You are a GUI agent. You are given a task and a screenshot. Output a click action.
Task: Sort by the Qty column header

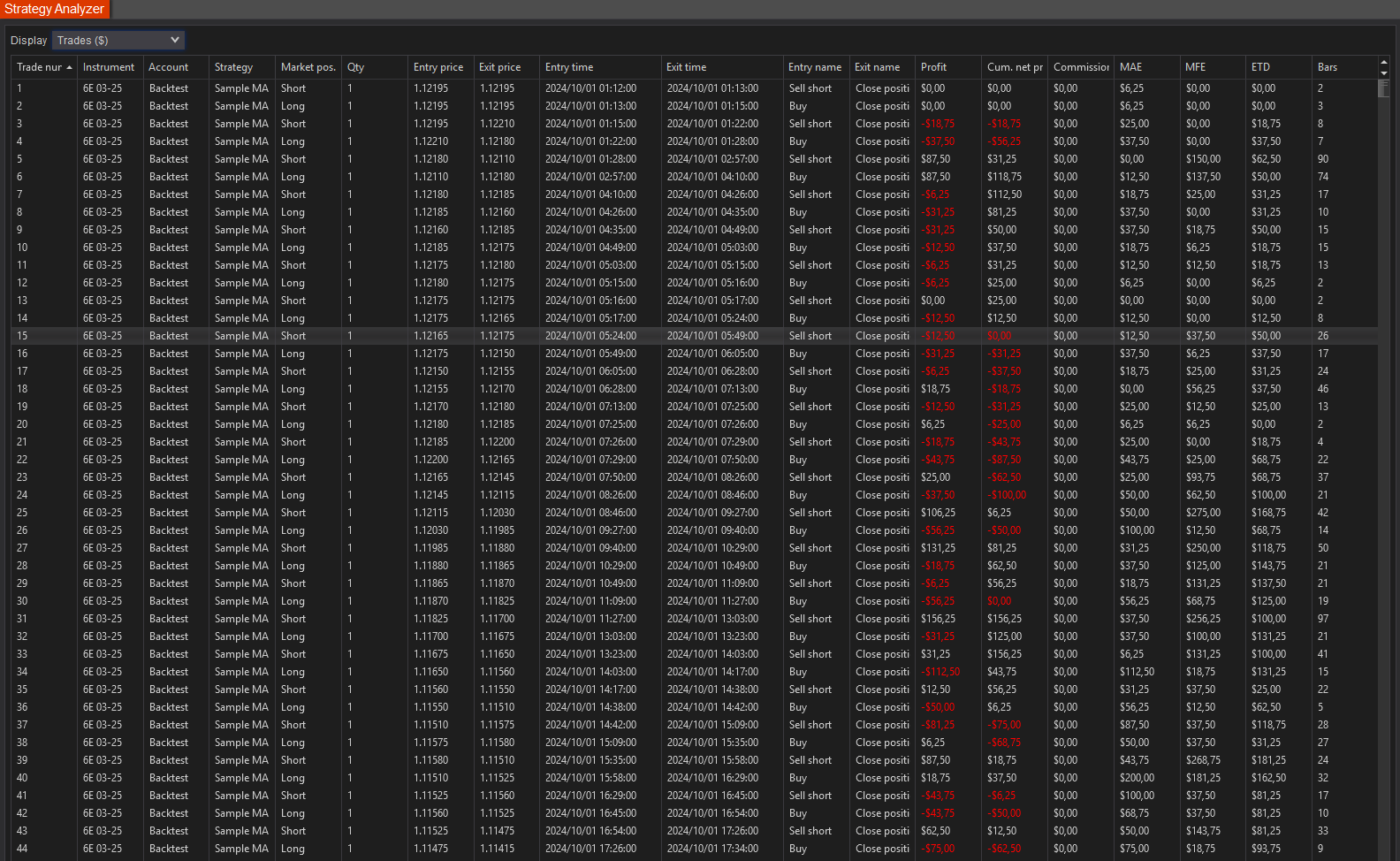click(375, 67)
